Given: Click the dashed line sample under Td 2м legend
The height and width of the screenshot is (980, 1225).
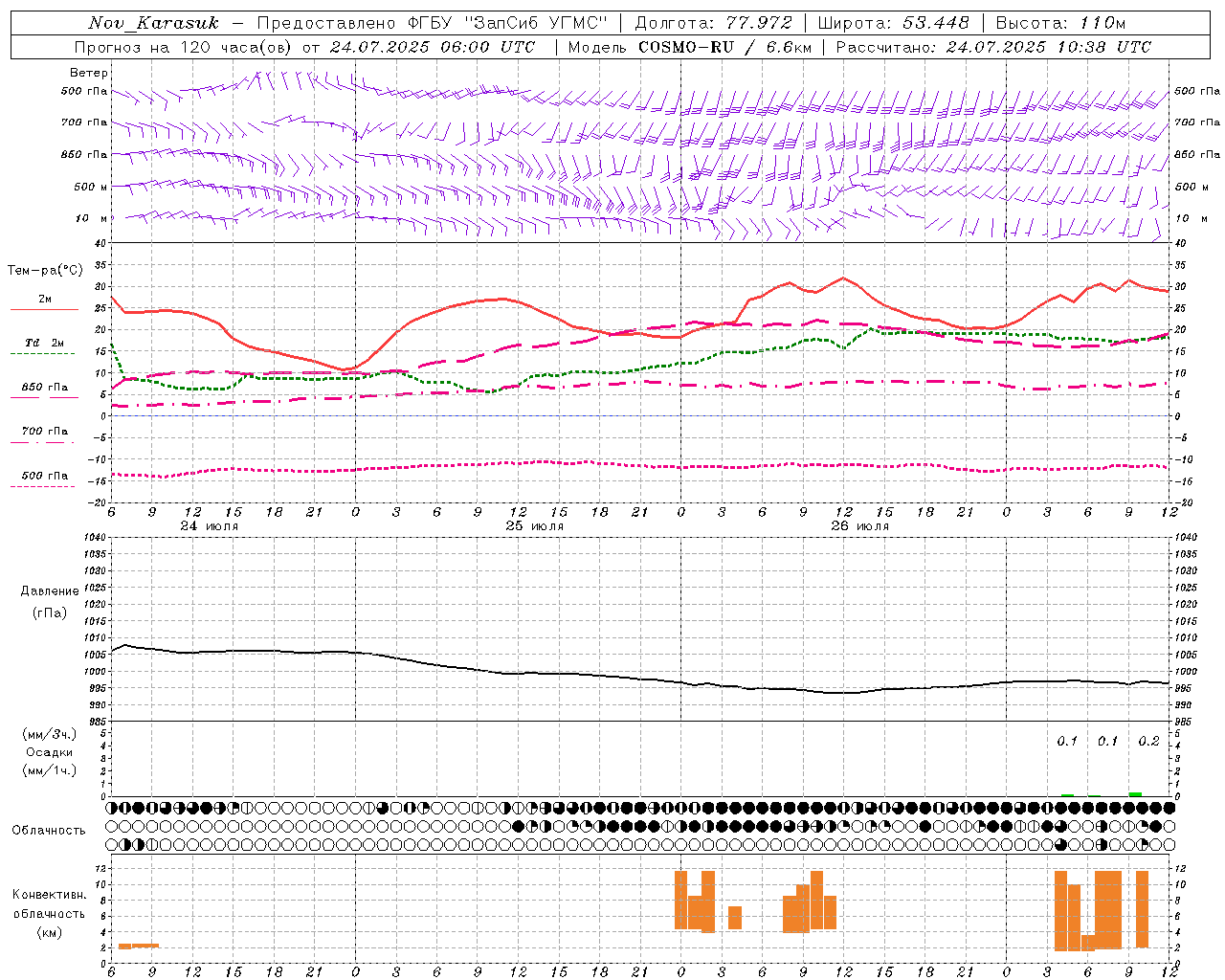Looking at the screenshot, I should pyautogui.click(x=42, y=353).
